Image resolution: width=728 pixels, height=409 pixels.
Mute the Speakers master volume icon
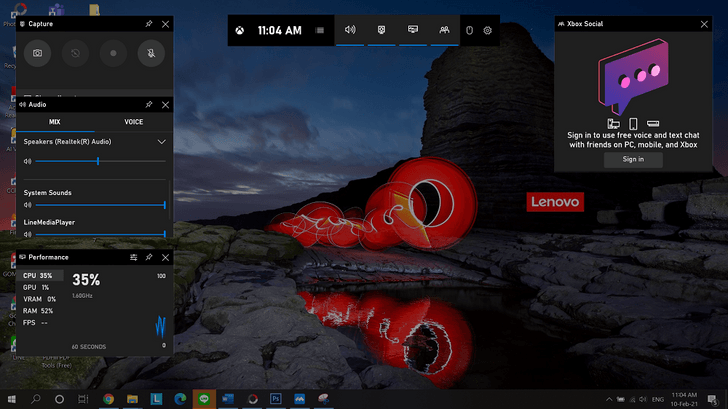[x=27, y=161]
